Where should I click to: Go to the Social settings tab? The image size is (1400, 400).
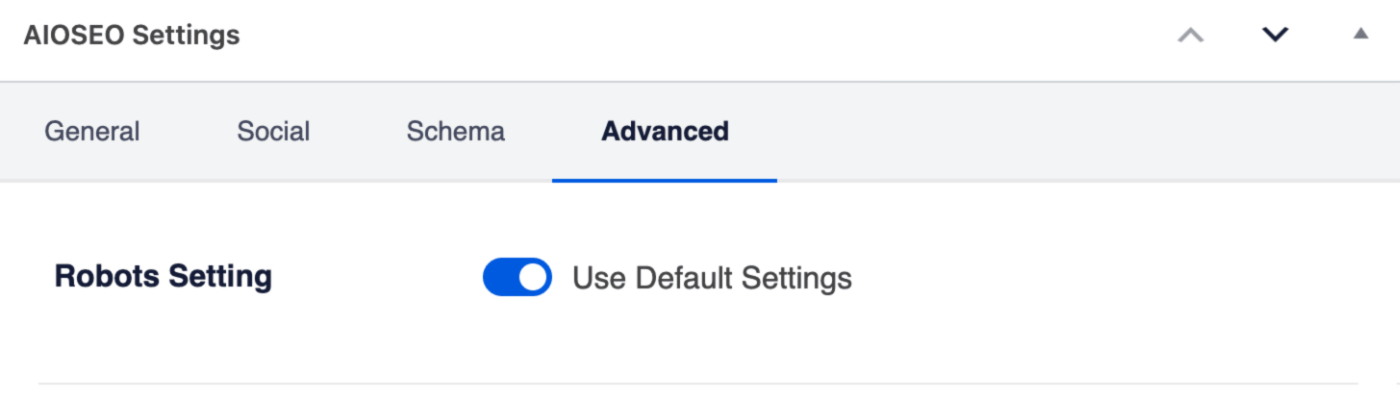[273, 131]
